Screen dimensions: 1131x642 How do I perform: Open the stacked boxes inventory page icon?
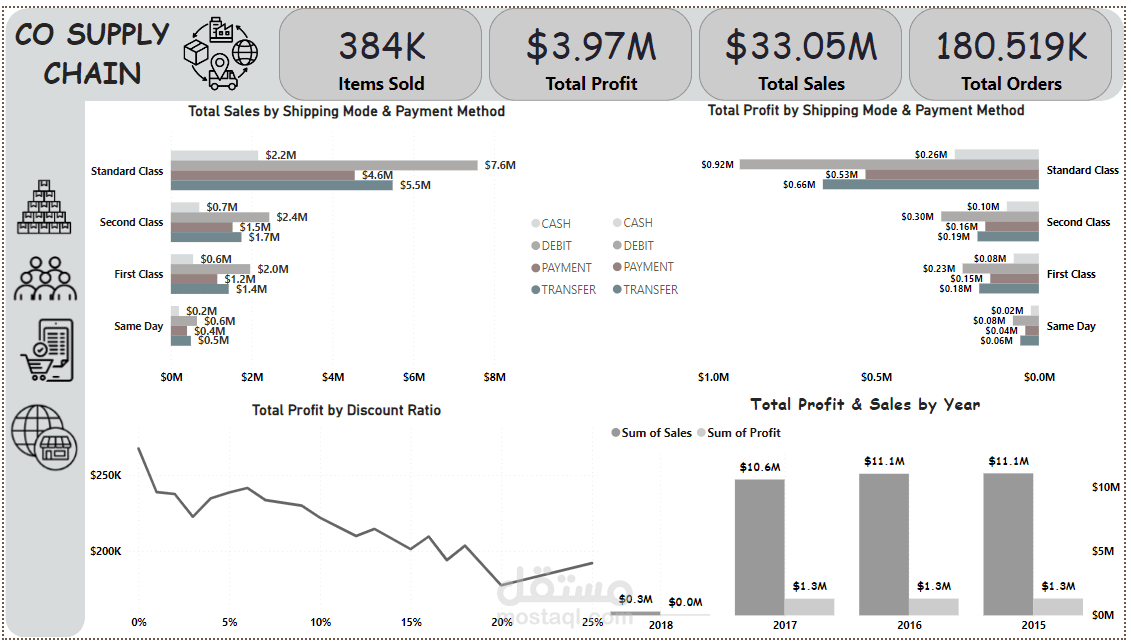click(45, 206)
